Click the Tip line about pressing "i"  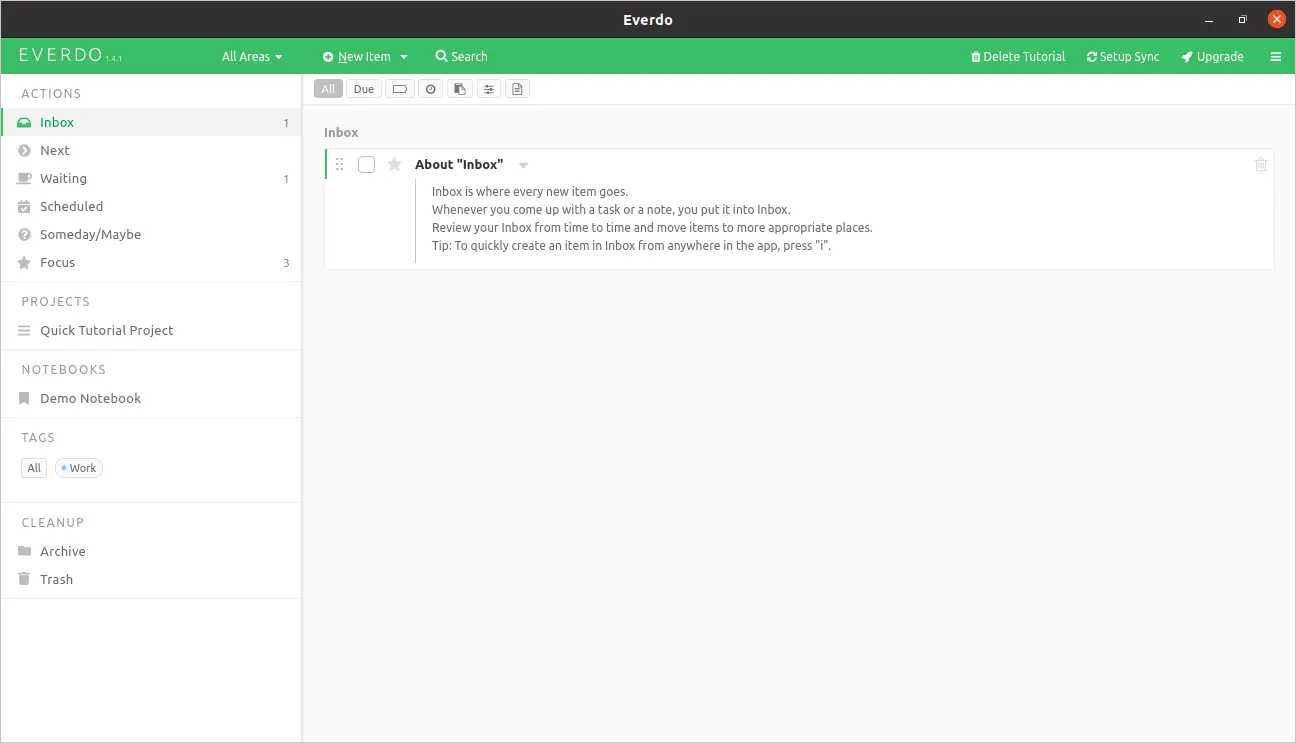click(x=632, y=245)
